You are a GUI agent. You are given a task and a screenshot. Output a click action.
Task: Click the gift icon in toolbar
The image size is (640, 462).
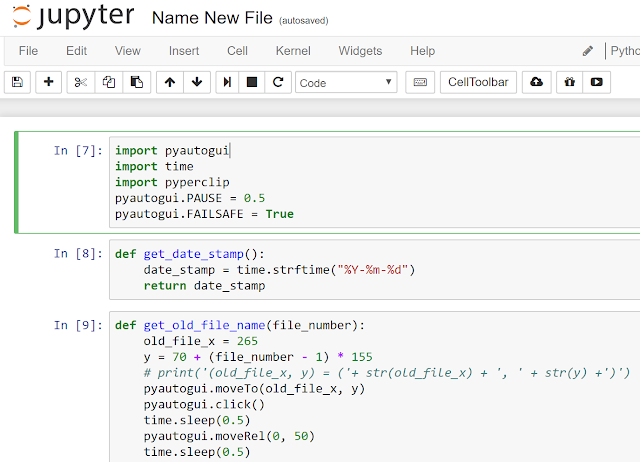pyautogui.click(x=569, y=82)
